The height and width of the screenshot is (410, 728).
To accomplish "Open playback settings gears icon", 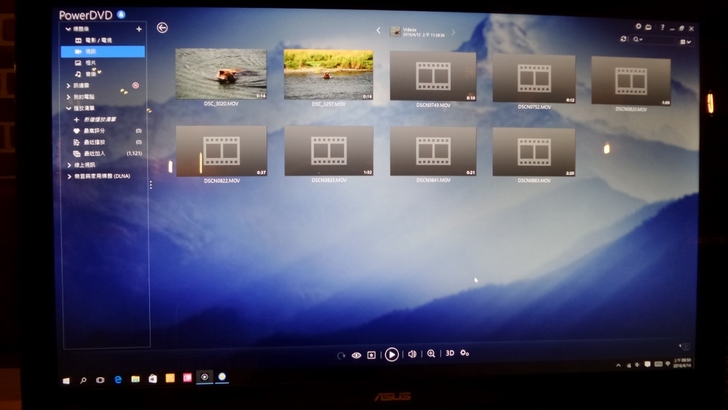I will 465,353.
